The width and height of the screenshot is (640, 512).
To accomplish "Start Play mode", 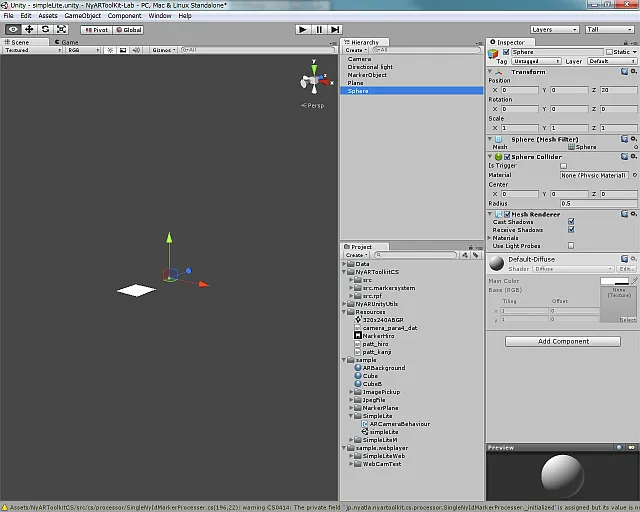I will pyautogui.click(x=303, y=29).
